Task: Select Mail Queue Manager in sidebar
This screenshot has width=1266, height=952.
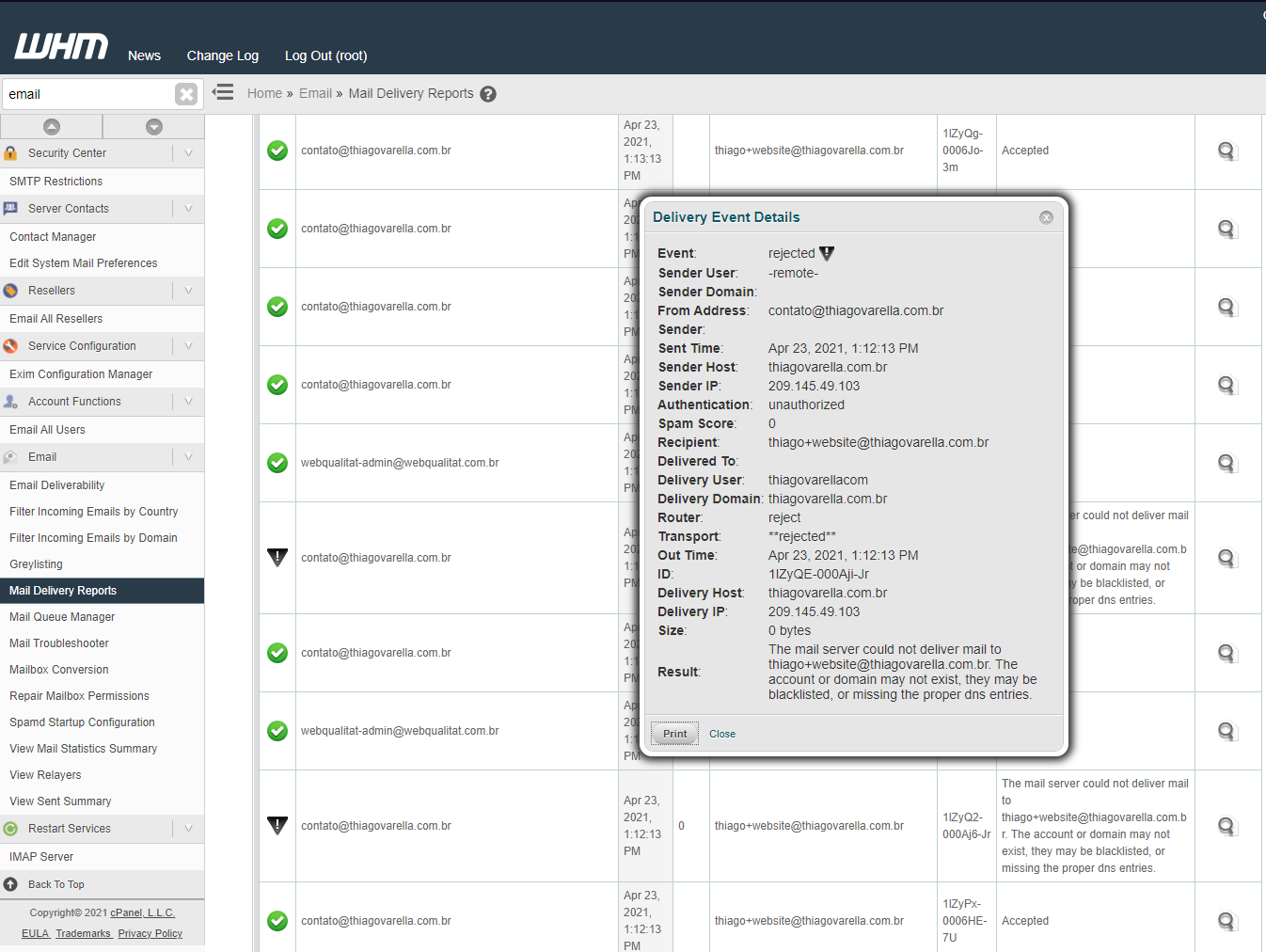Action: tap(62, 617)
